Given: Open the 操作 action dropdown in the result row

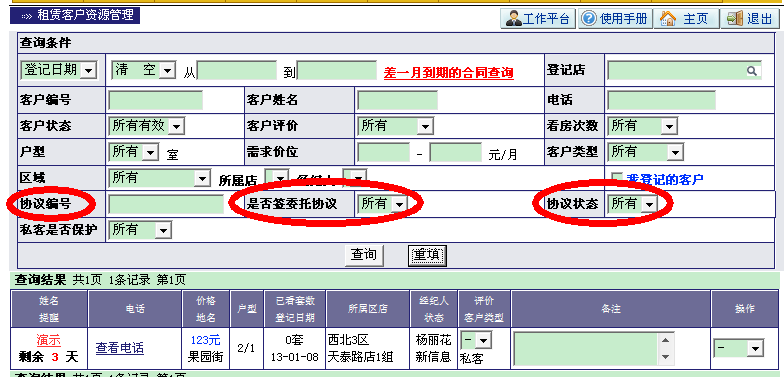Looking at the screenshot, I should click(738, 348).
